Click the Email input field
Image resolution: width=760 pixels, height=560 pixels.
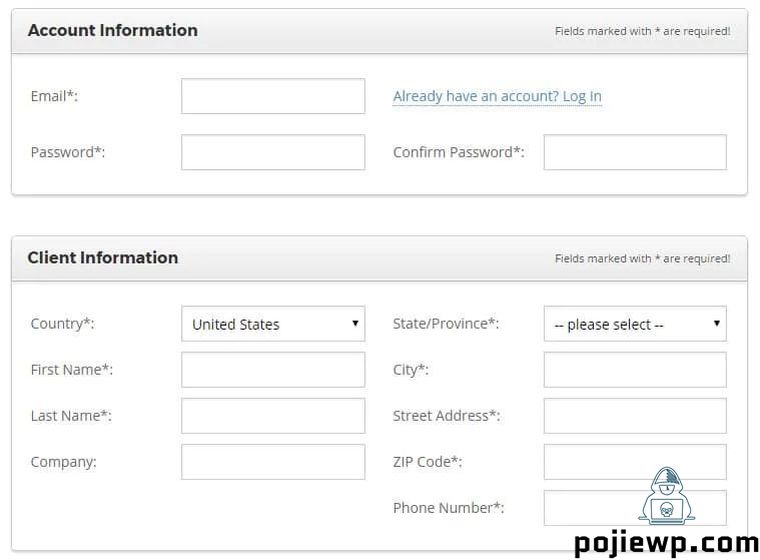(x=273, y=96)
